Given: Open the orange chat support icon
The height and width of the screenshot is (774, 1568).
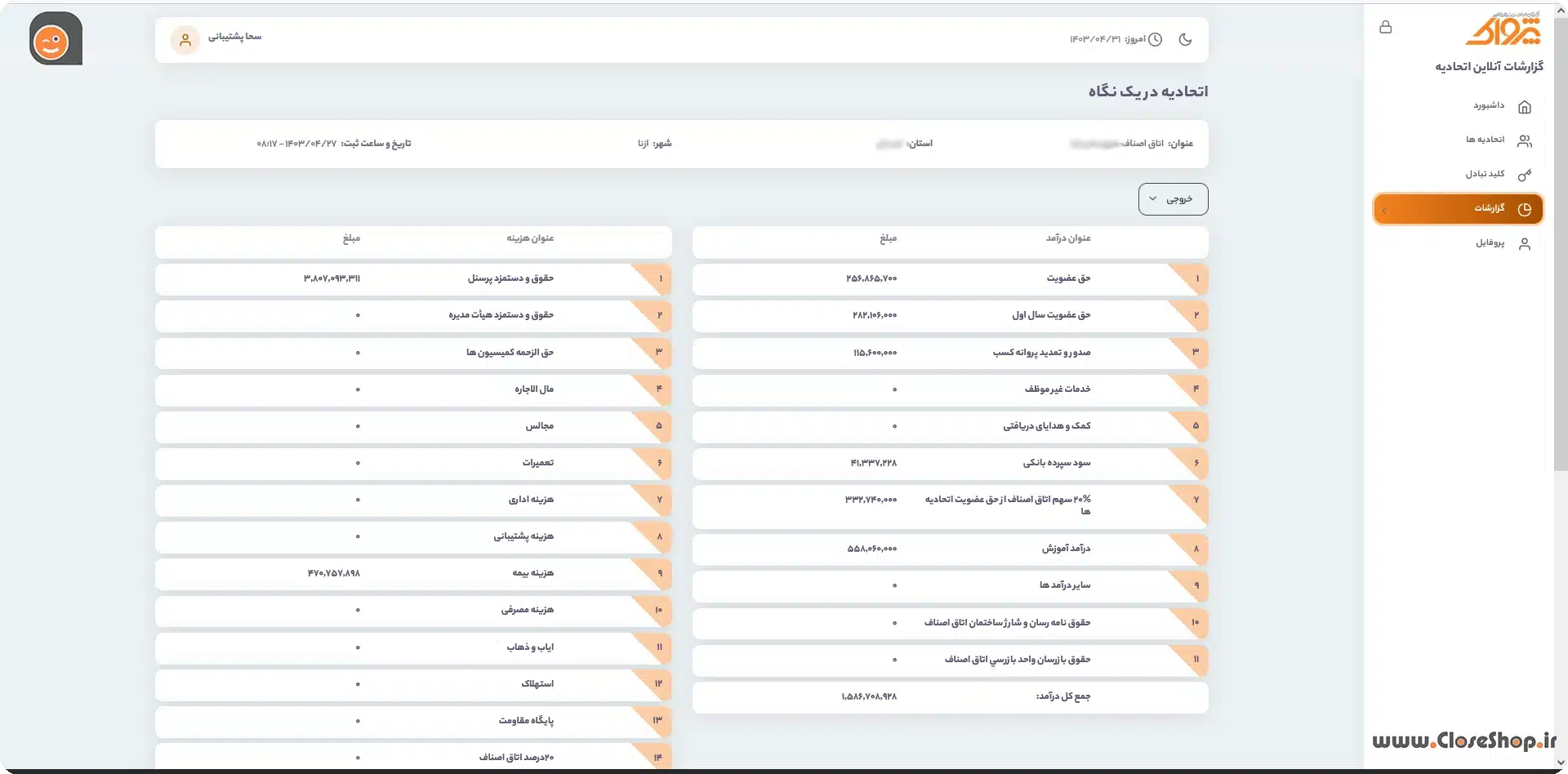Looking at the screenshot, I should (56, 38).
